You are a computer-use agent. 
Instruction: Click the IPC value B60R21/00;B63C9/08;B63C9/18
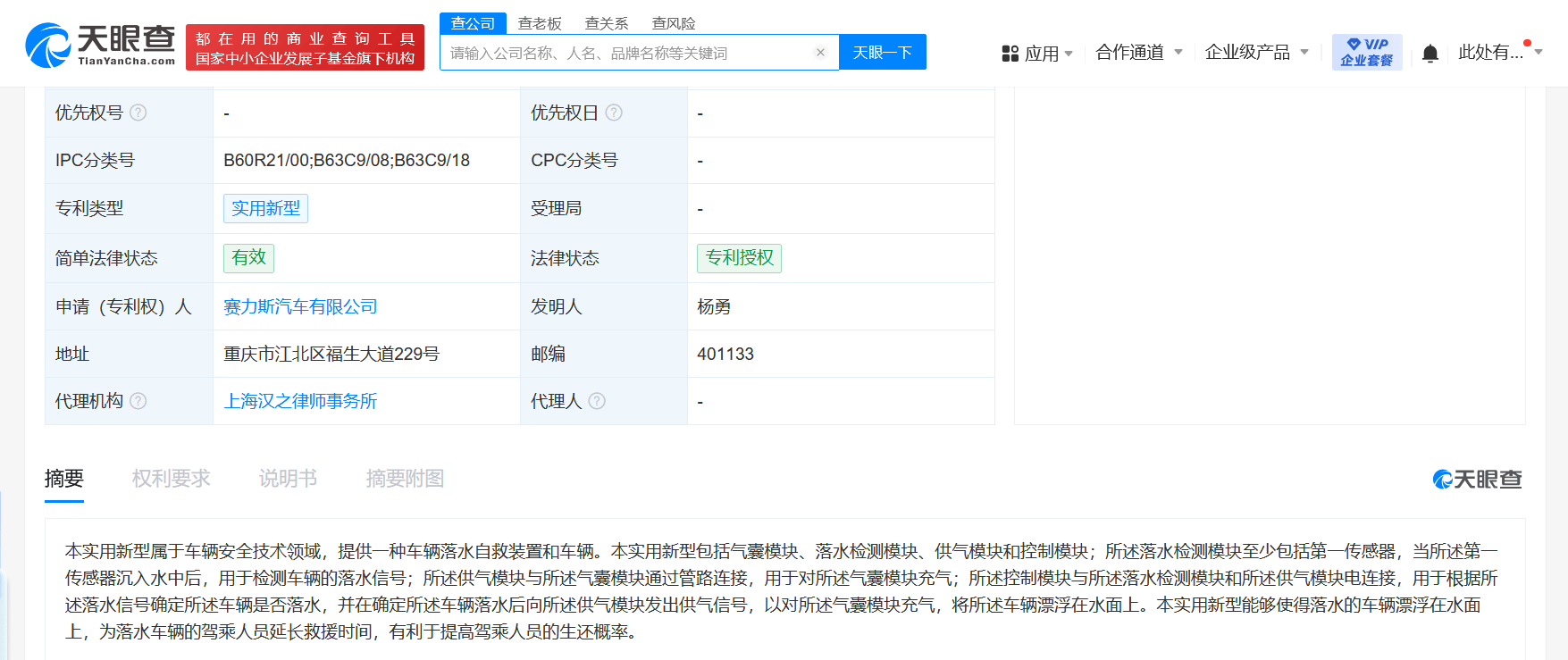(x=347, y=161)
